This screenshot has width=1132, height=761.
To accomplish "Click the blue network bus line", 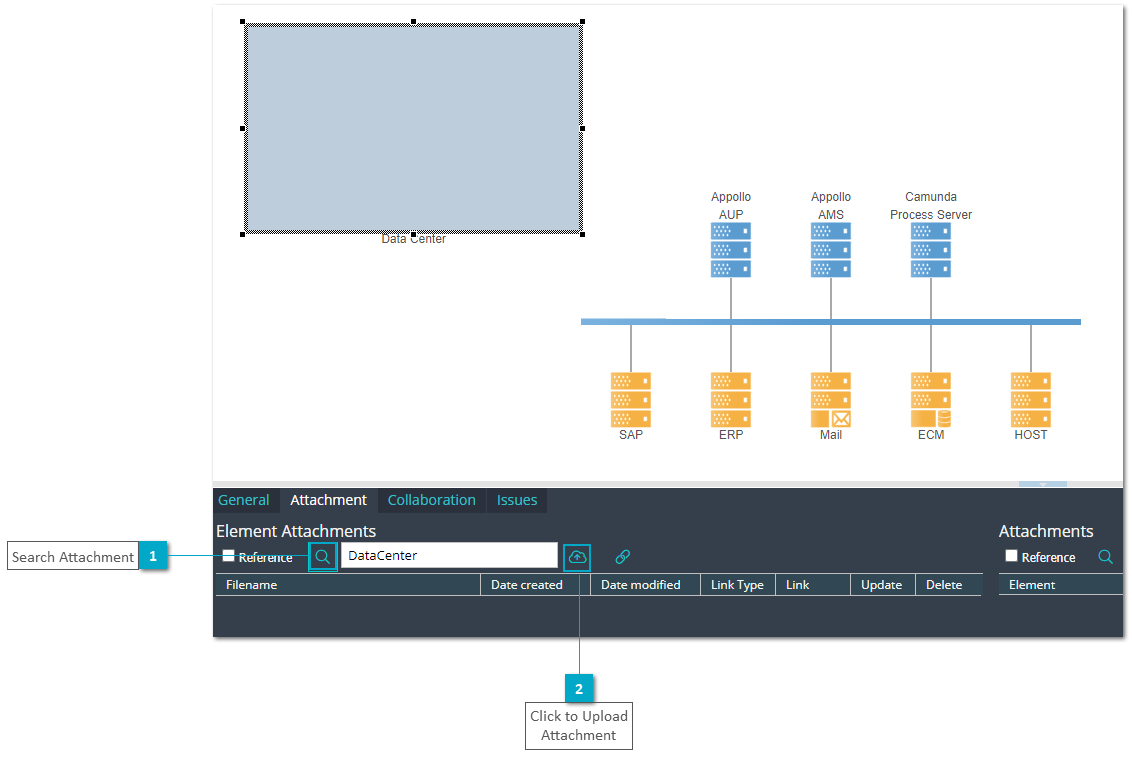I will [x=831, y=322].
